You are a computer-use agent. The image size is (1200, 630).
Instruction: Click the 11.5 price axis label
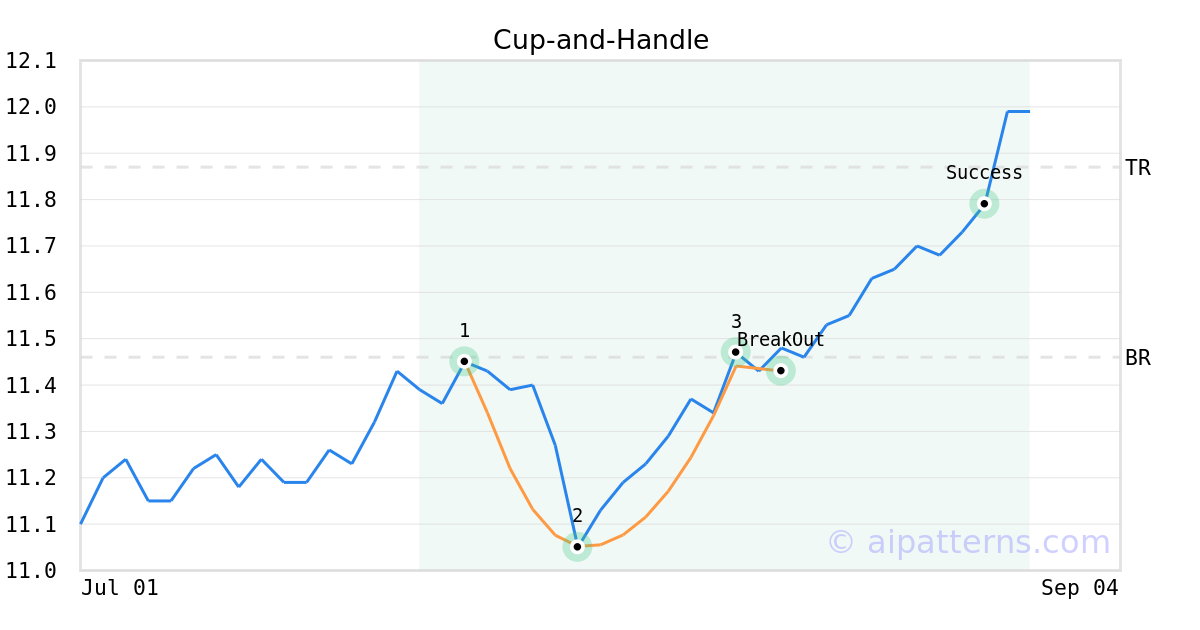pos(31,339)
